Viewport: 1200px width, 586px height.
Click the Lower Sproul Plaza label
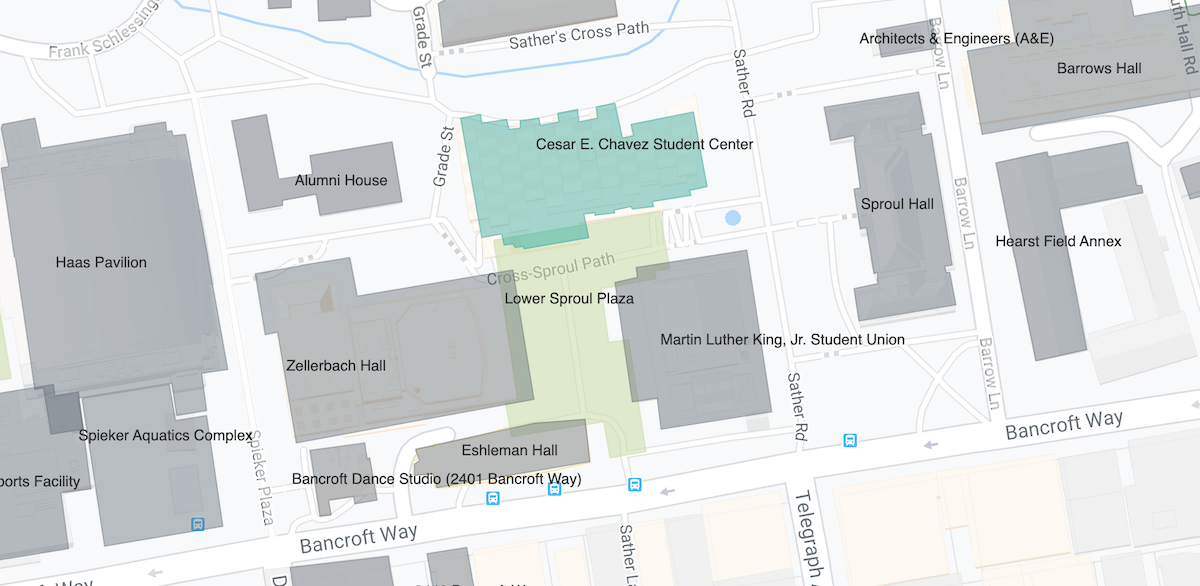tap(569, 299)
